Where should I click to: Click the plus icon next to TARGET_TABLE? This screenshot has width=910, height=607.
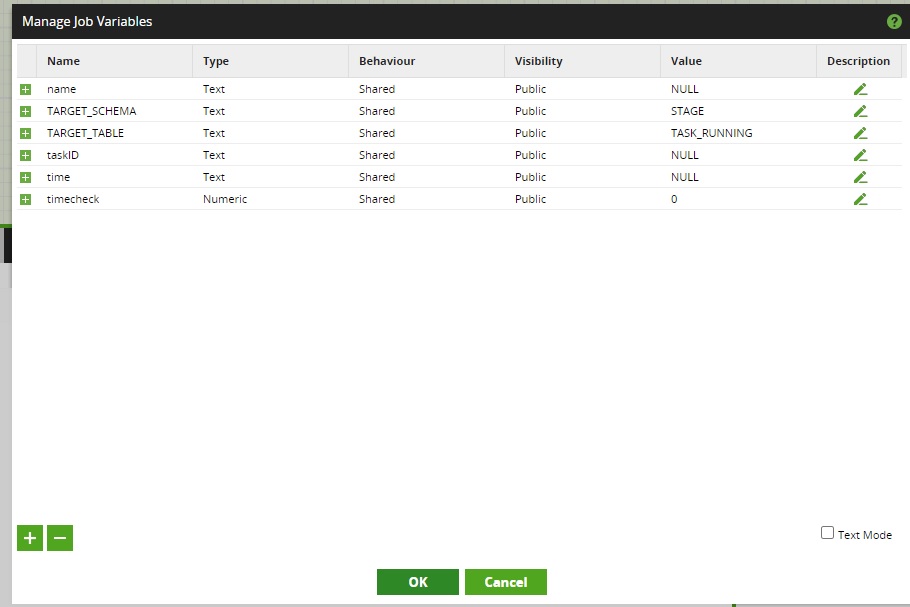25,133
